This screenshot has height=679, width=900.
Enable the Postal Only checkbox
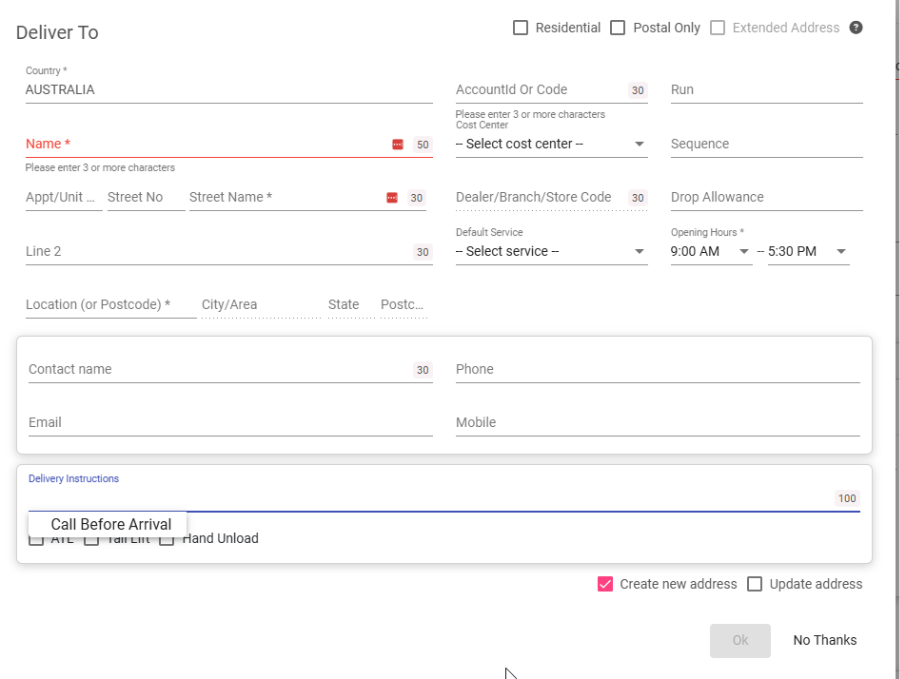pyautogui.click(x=618, y=28)
